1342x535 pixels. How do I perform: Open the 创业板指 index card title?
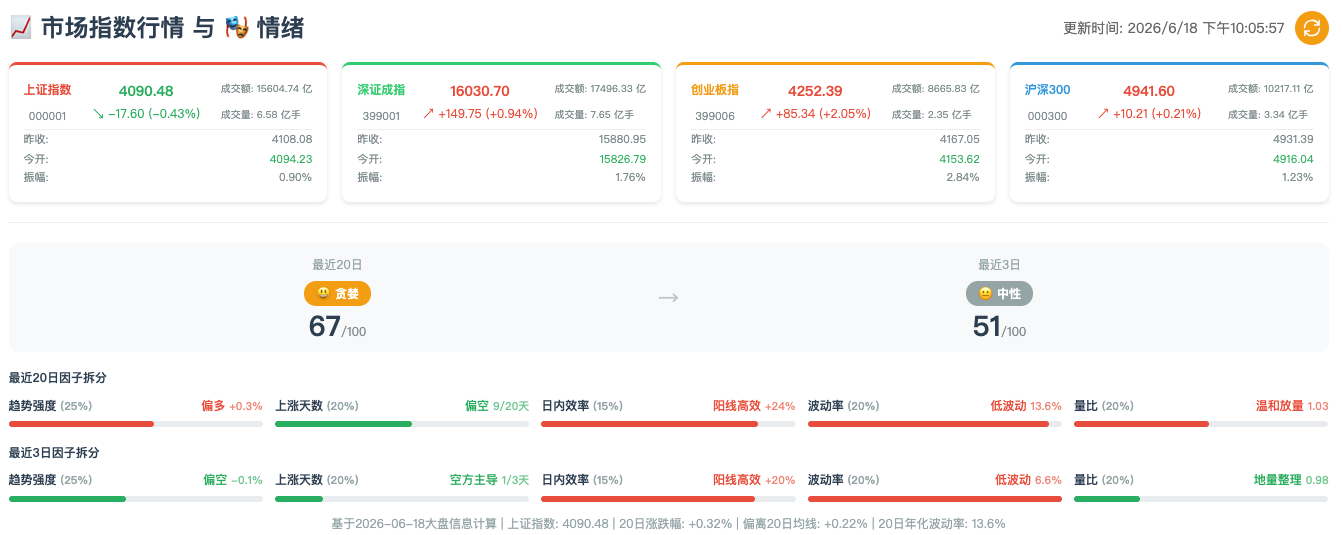coord(715,90)
